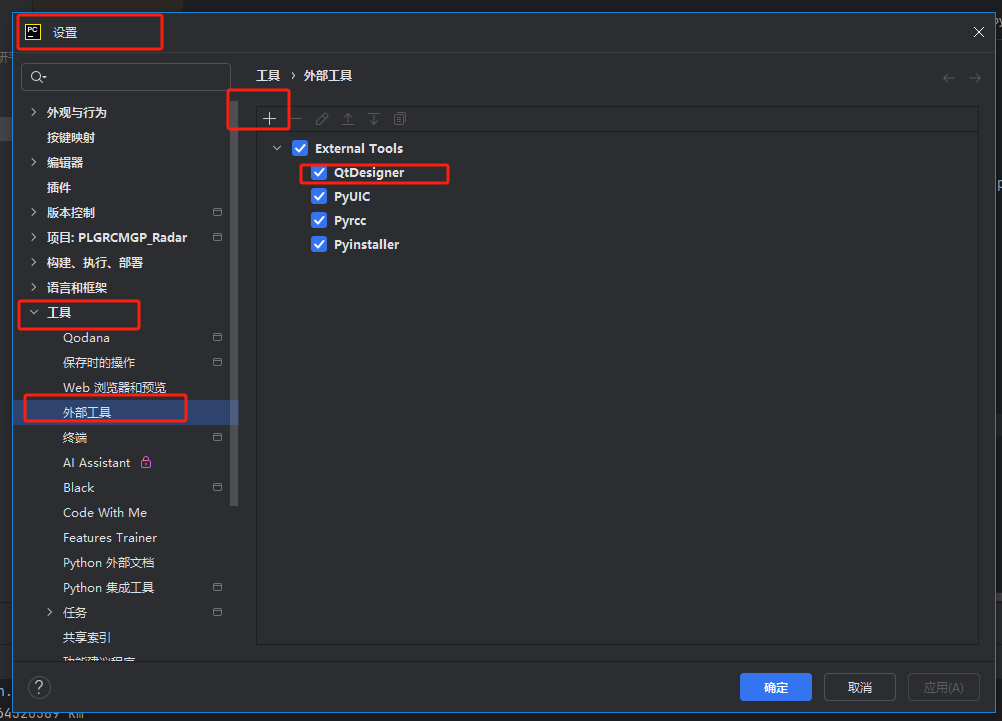Click the 确定 button
The width and height of the screenshot is (1002, 721).
(x=775, y=687)
